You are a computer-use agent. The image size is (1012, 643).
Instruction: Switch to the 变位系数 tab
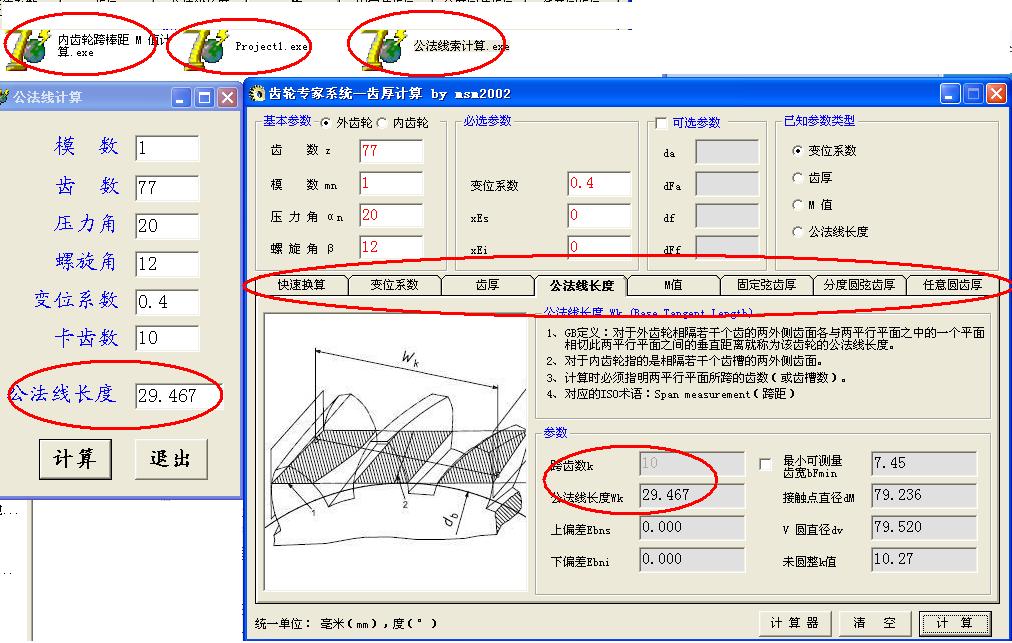(394, 285)
